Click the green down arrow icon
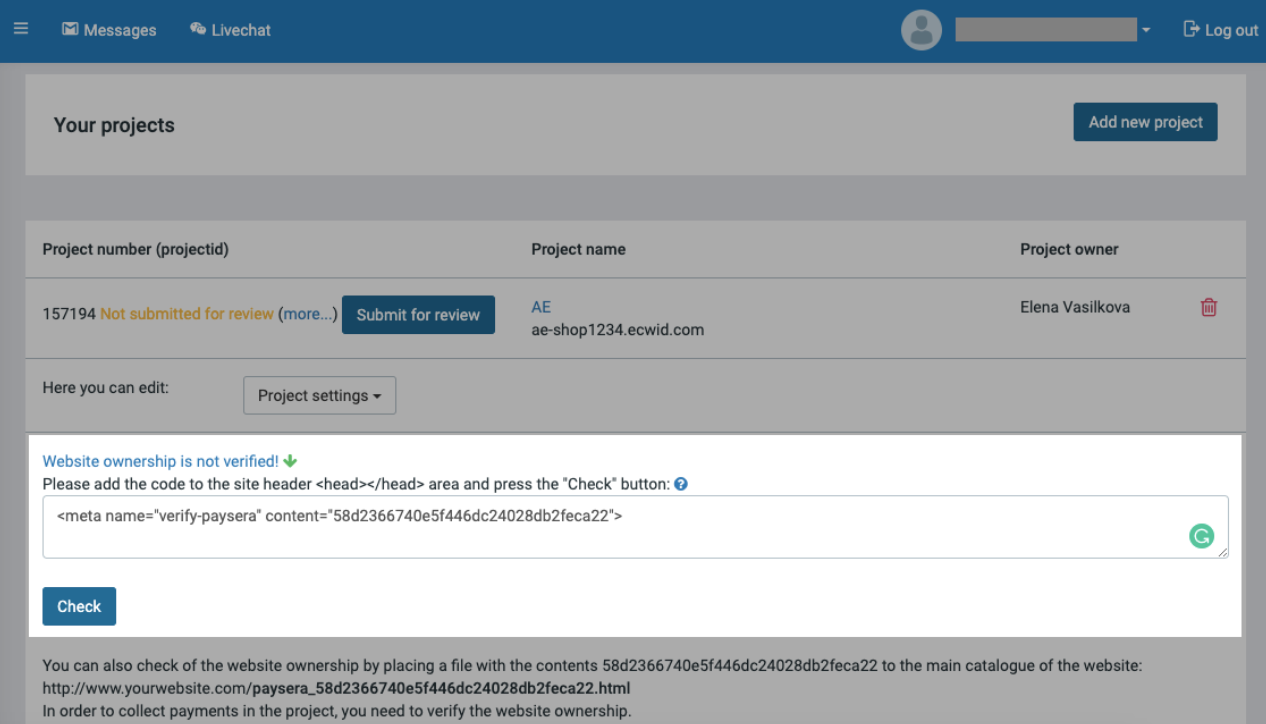The width and height of the screenshot is (1266, 724). [290, 461]
